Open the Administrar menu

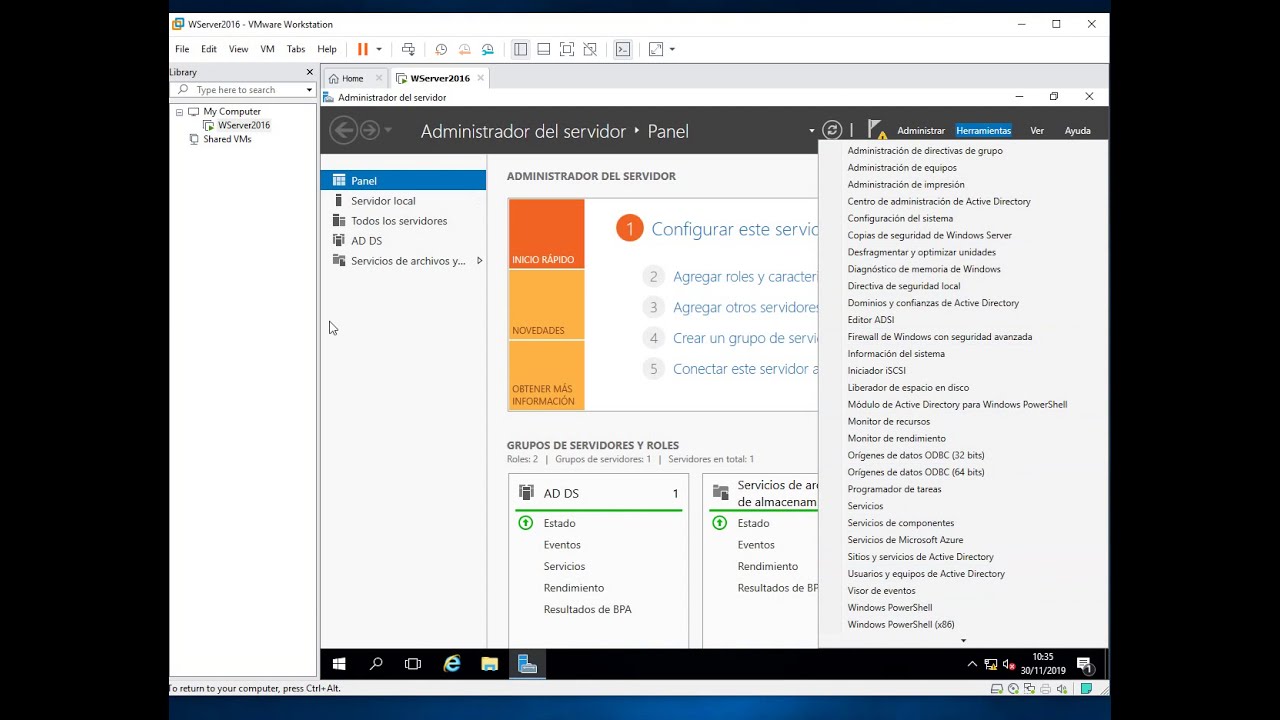click(921, 131)
